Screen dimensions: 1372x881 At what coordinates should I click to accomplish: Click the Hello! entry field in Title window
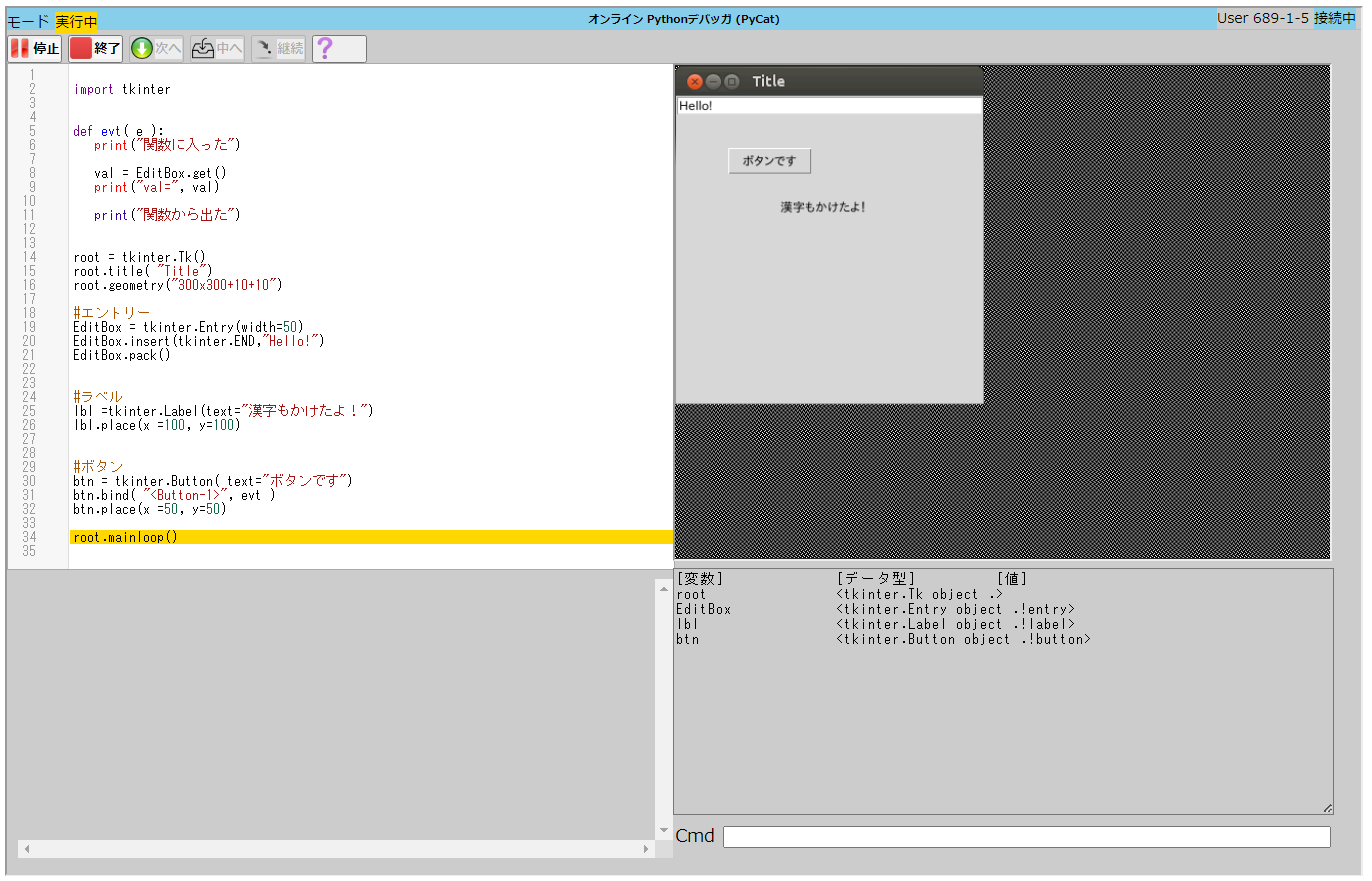point(829,106)
